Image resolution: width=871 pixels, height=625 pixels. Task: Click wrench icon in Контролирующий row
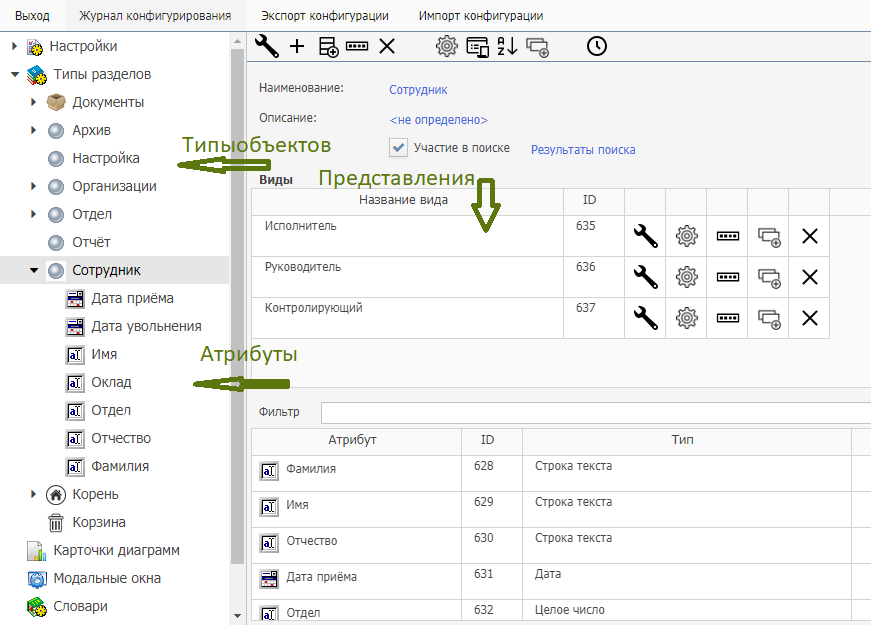(645, 318)
